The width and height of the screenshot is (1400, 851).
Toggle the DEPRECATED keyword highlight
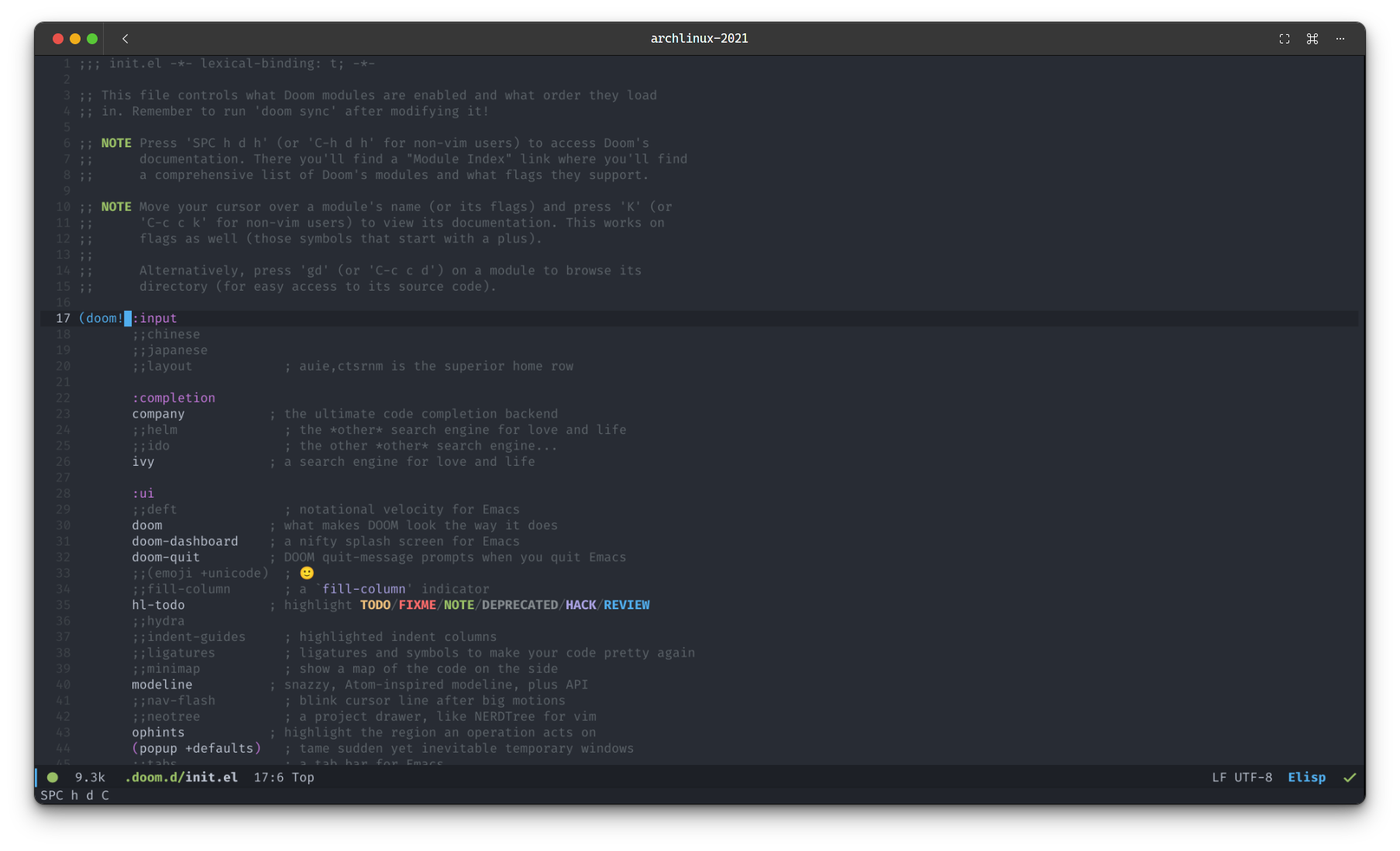(521, 605)
